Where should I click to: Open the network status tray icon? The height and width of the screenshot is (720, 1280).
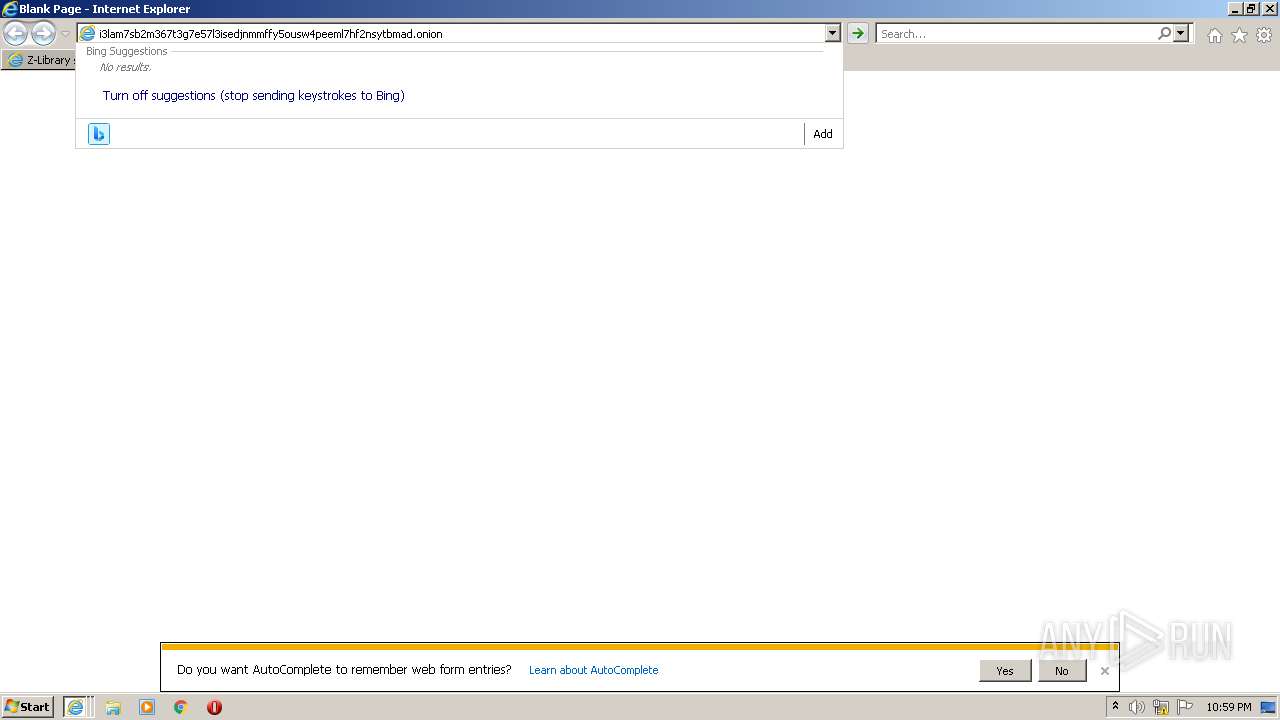pos(1161,707)
